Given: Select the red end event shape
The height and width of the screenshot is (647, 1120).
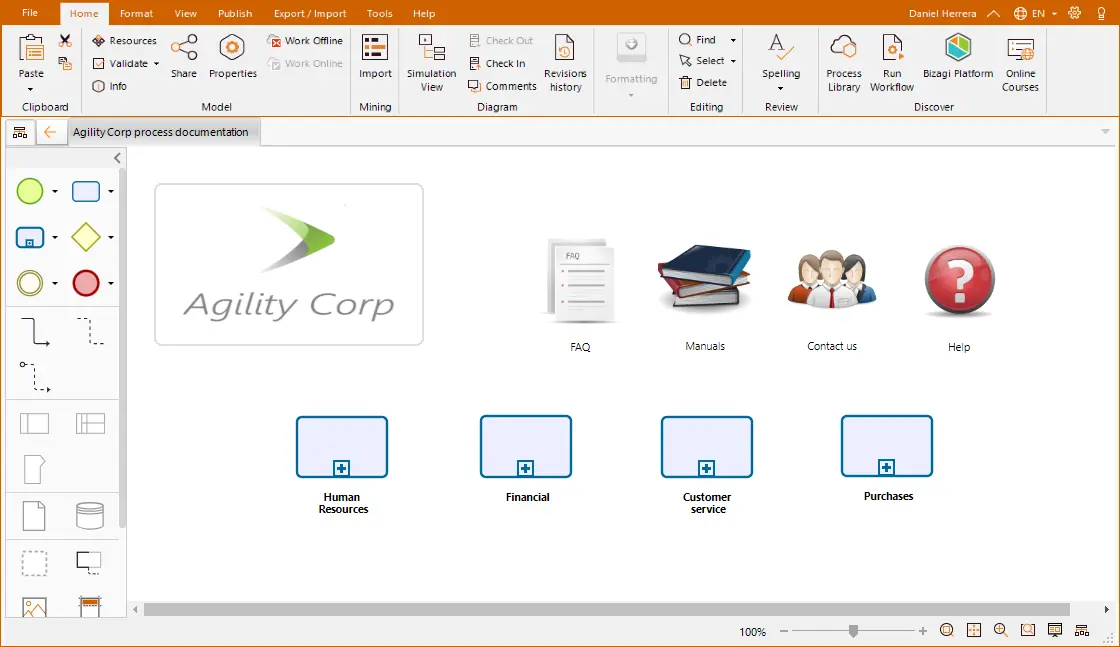Looking at the screenshot, I should coord(86,283).
